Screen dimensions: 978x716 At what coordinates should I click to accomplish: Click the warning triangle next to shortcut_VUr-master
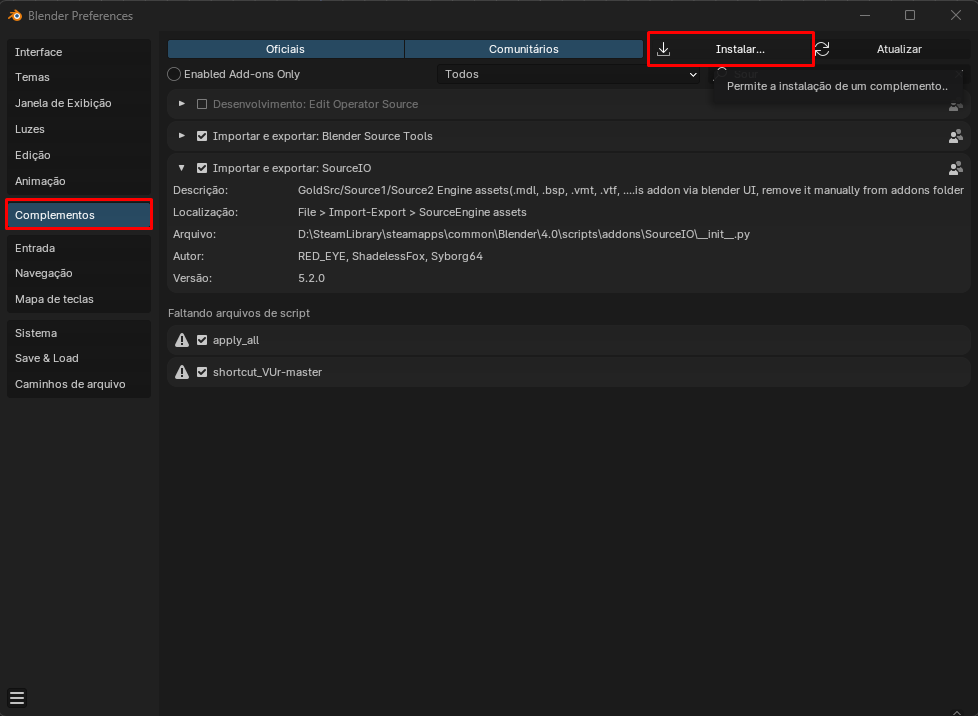point(182,372)
